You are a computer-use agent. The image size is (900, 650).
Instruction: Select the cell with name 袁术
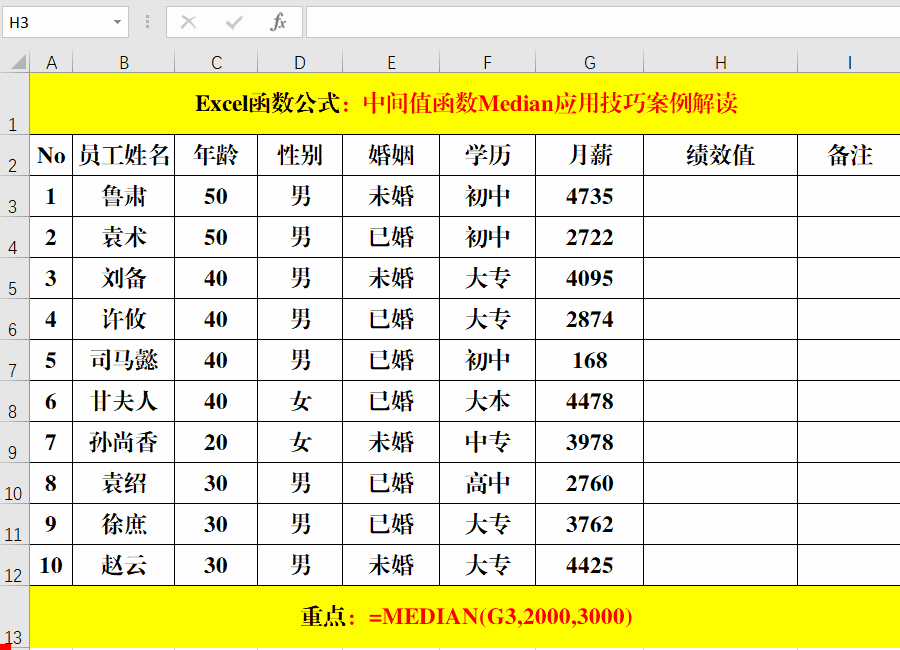123,237
